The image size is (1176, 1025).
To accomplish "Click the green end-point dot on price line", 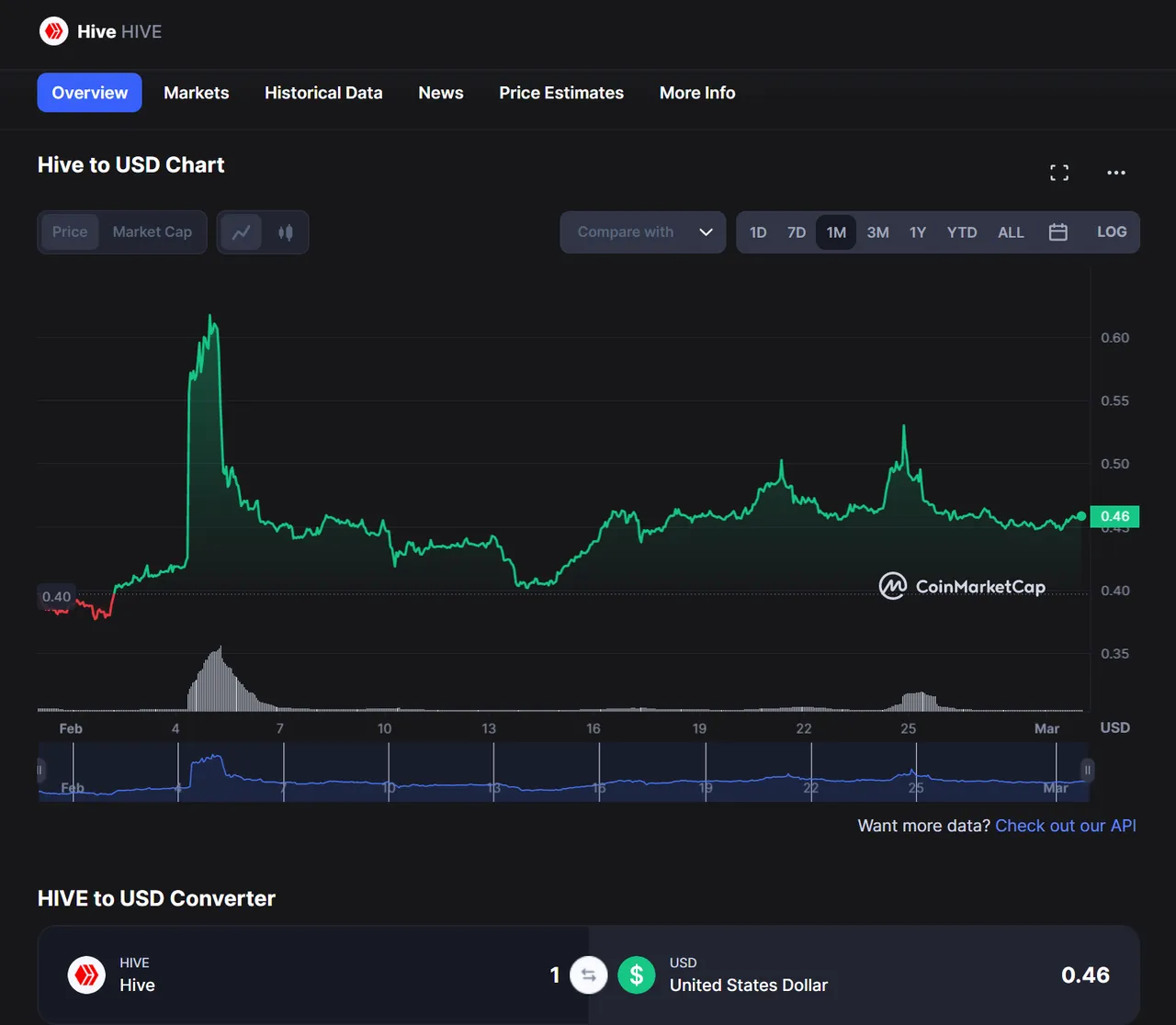I will pos(1081,516).
